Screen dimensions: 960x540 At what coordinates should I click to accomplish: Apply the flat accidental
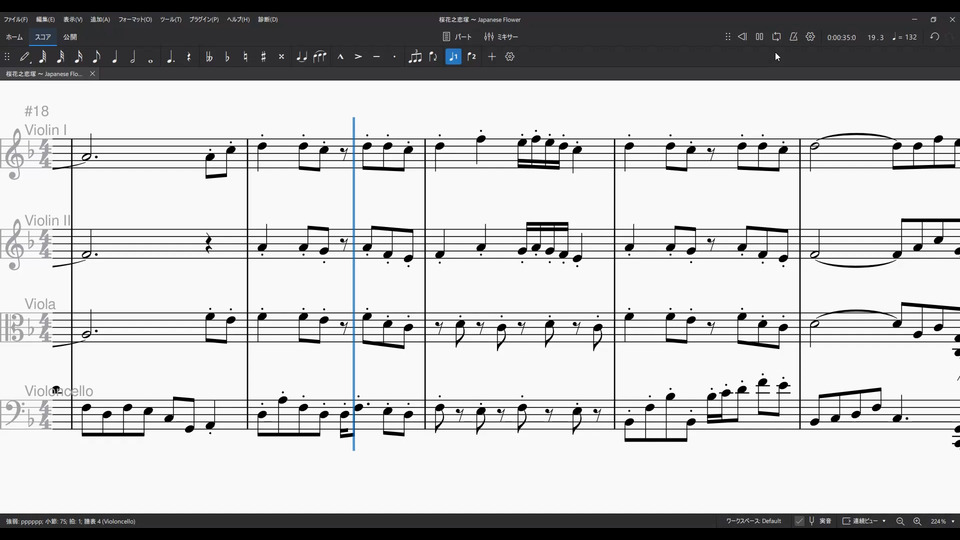[x=227, y=57]
